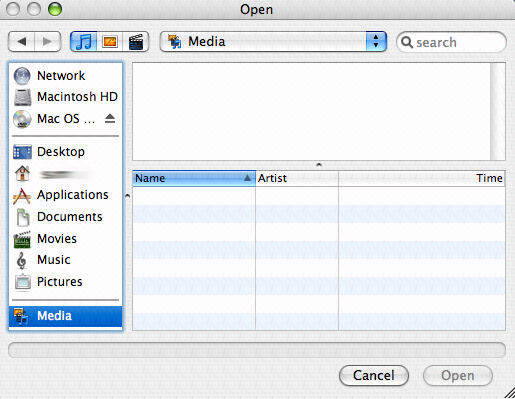Switch to photos media browser icon

110,42
